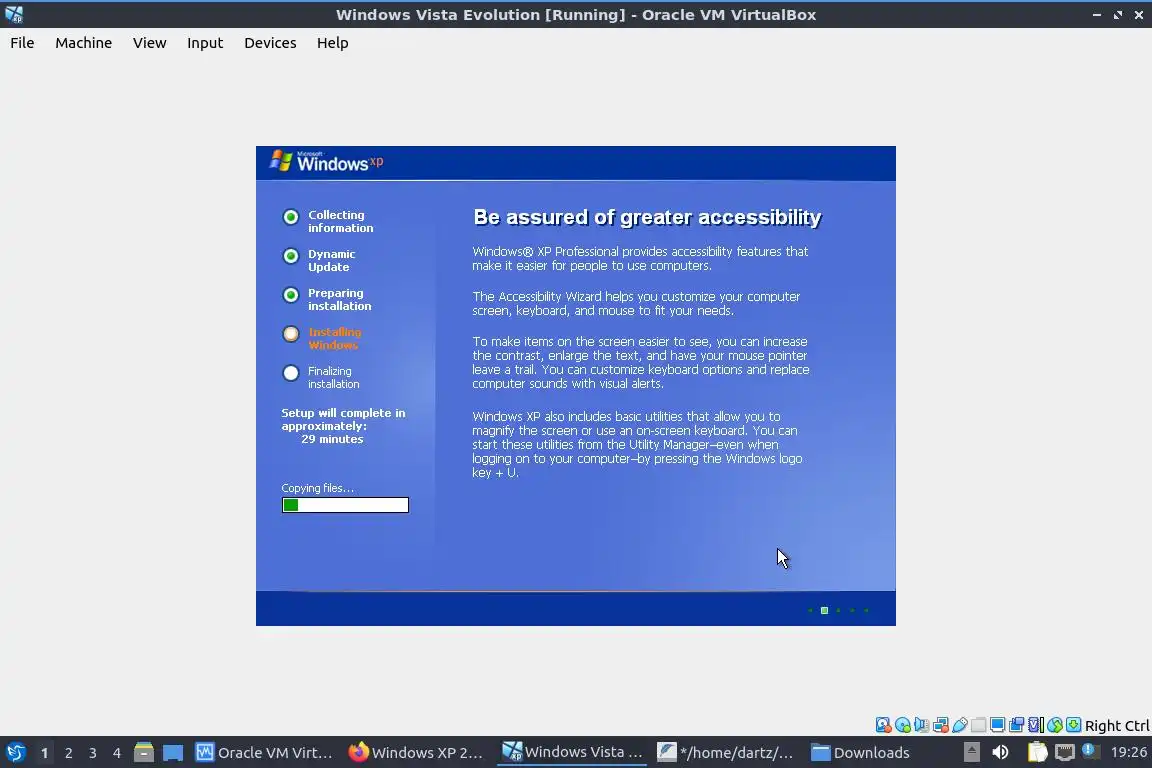Open the update notification tray icon with exclamation
Viewport: 1152px width, 768px height.
point(1090,752)
